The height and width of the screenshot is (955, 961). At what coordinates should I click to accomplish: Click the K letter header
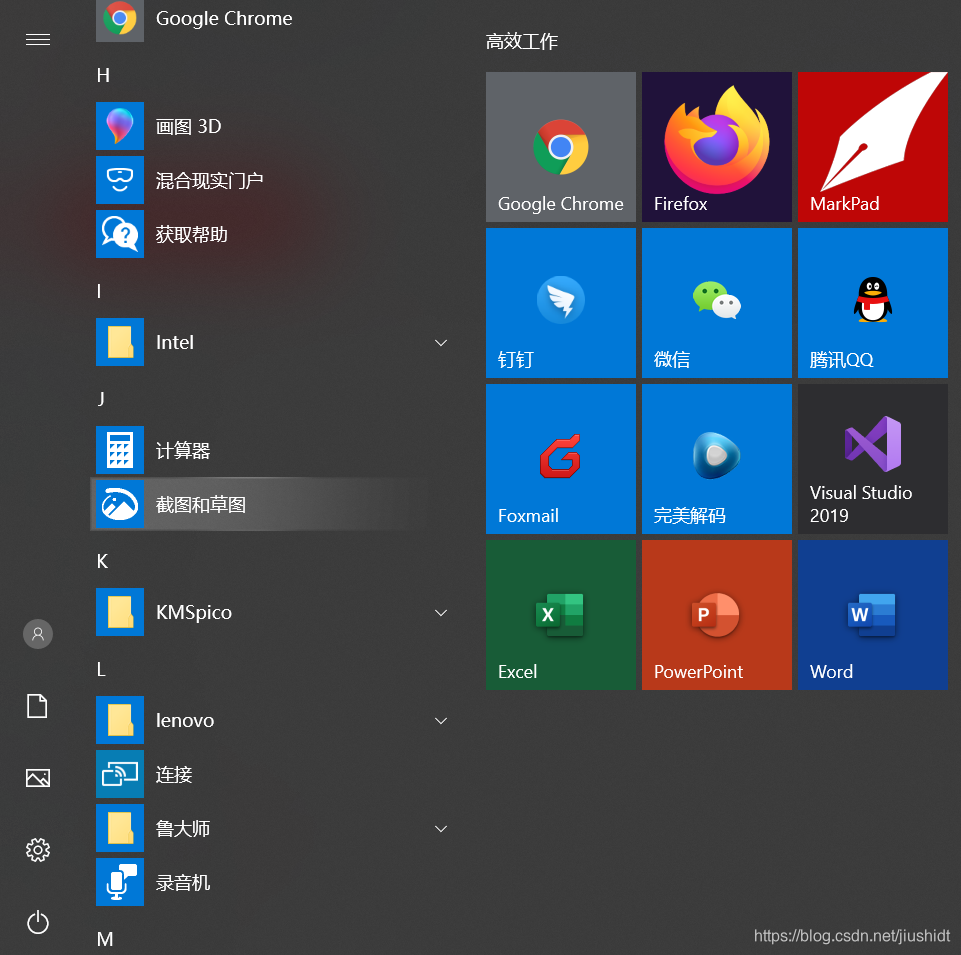tap(102, 561)
